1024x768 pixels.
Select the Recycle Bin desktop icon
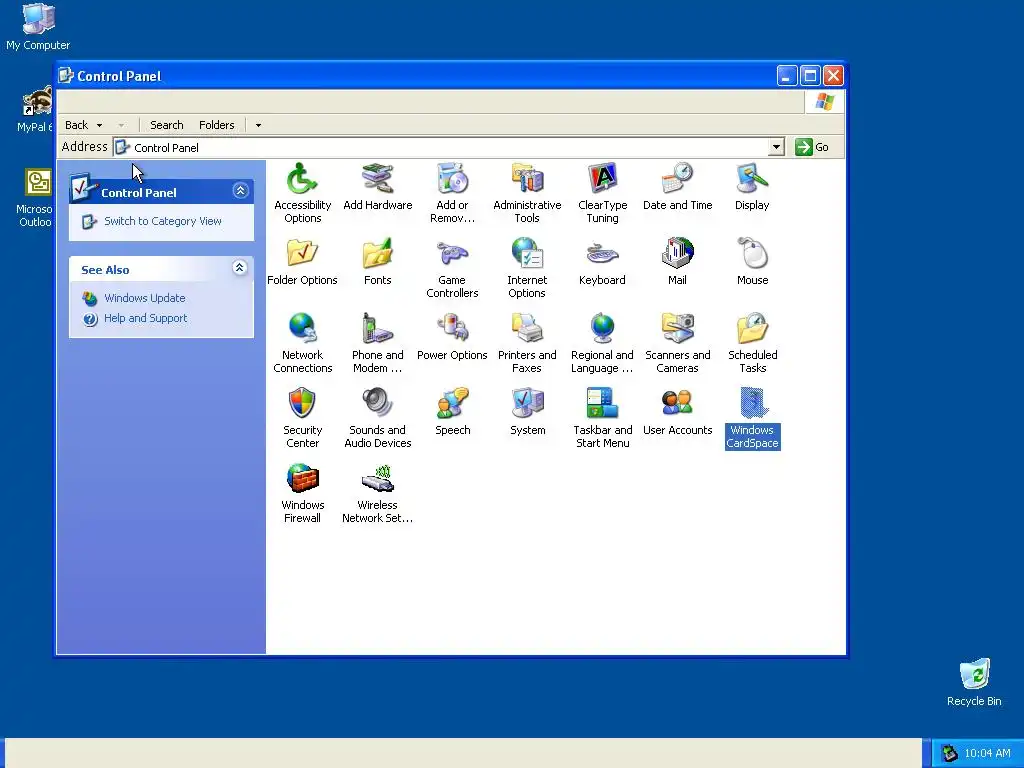pos(974,682)
